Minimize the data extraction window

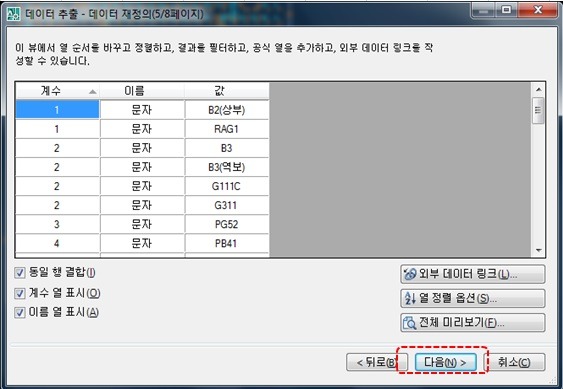pos(483,10)
